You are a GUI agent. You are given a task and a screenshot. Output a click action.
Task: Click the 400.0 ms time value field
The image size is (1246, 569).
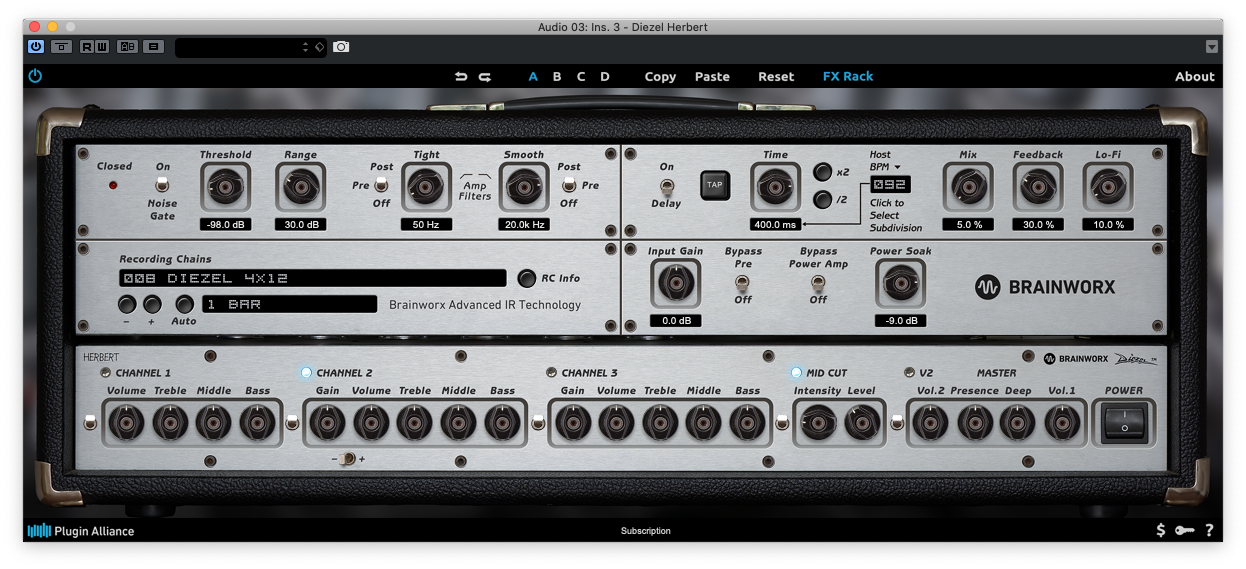pos(775,225)
